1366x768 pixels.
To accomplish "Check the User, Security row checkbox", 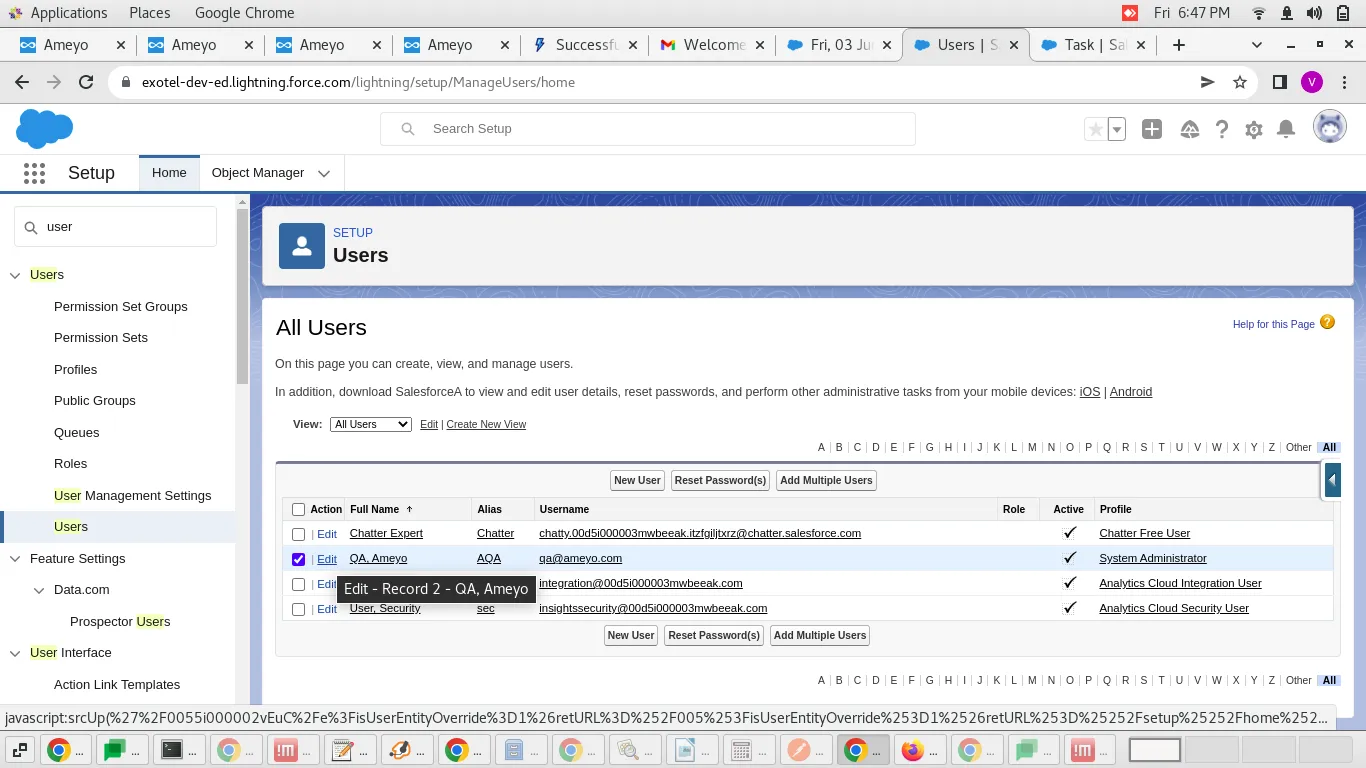I will (x=298, y=609).
